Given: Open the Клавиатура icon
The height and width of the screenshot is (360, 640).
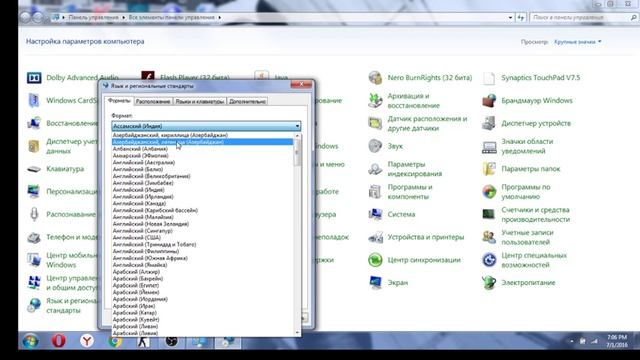Looking at the screenshot, I should point(34,169).
